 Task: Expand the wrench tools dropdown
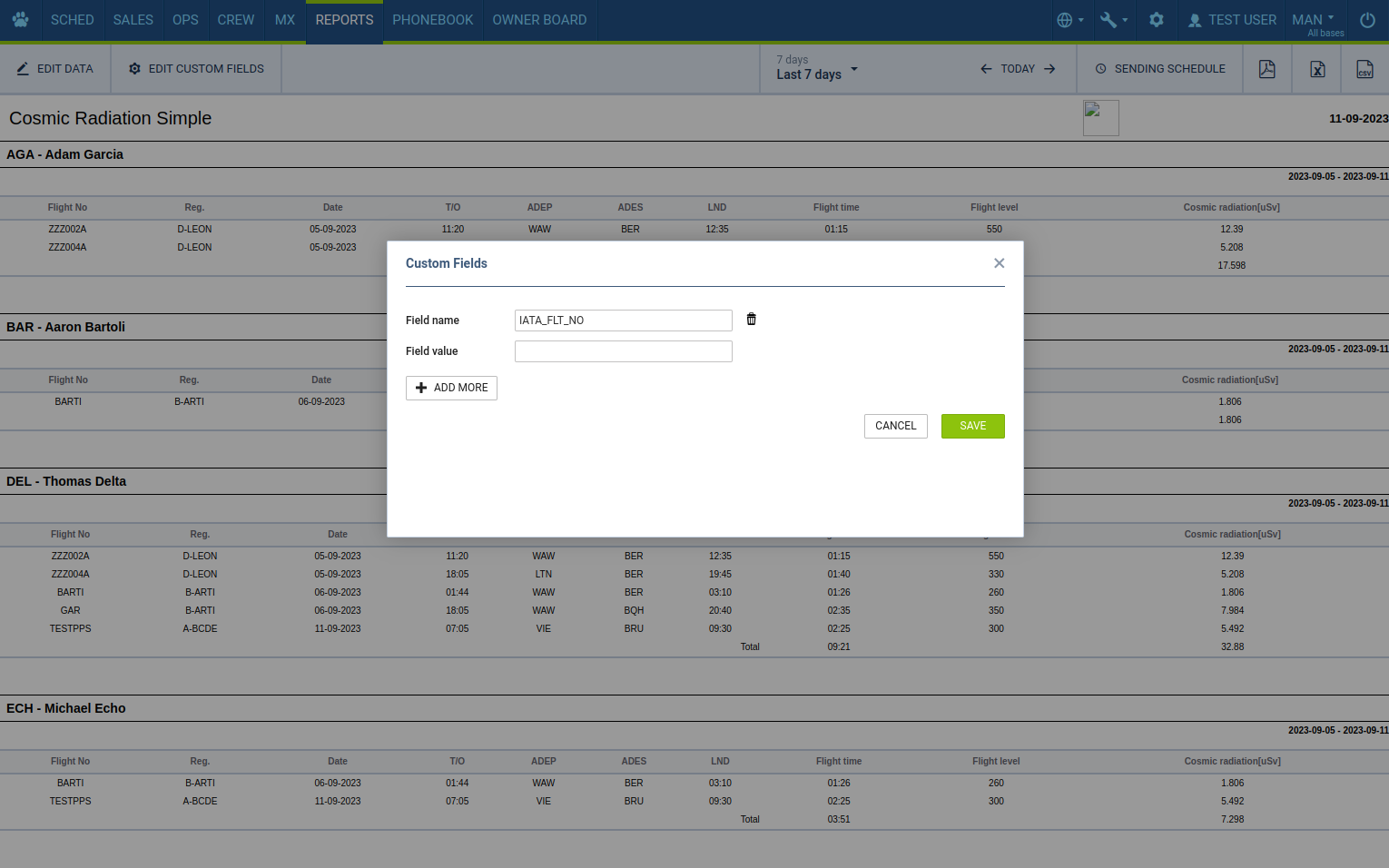click(x=1113, y=20)
